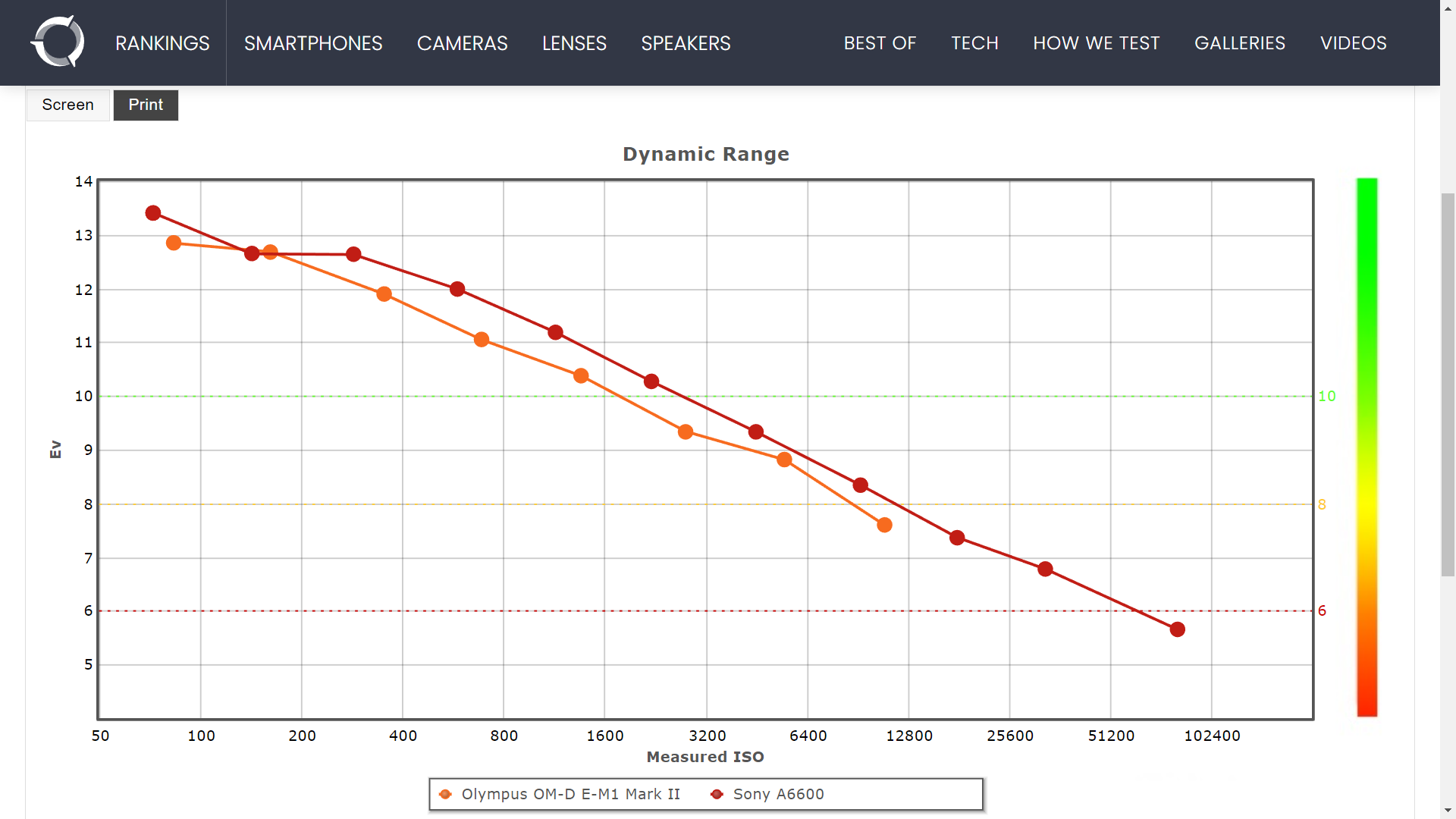
Task: Open the Rankings menu
Action: (162, 43)
